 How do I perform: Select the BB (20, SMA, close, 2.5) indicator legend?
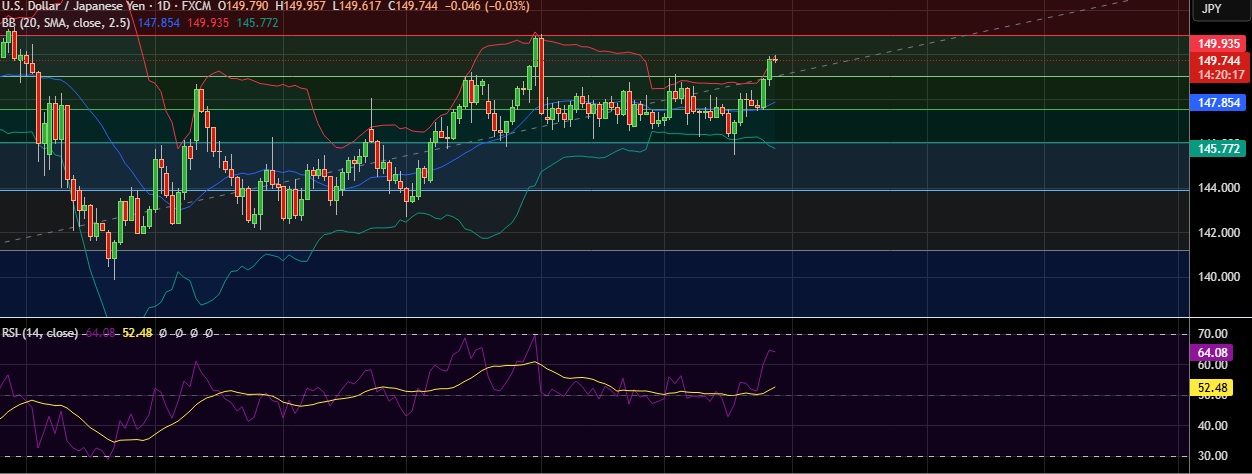tap(65, 23)
